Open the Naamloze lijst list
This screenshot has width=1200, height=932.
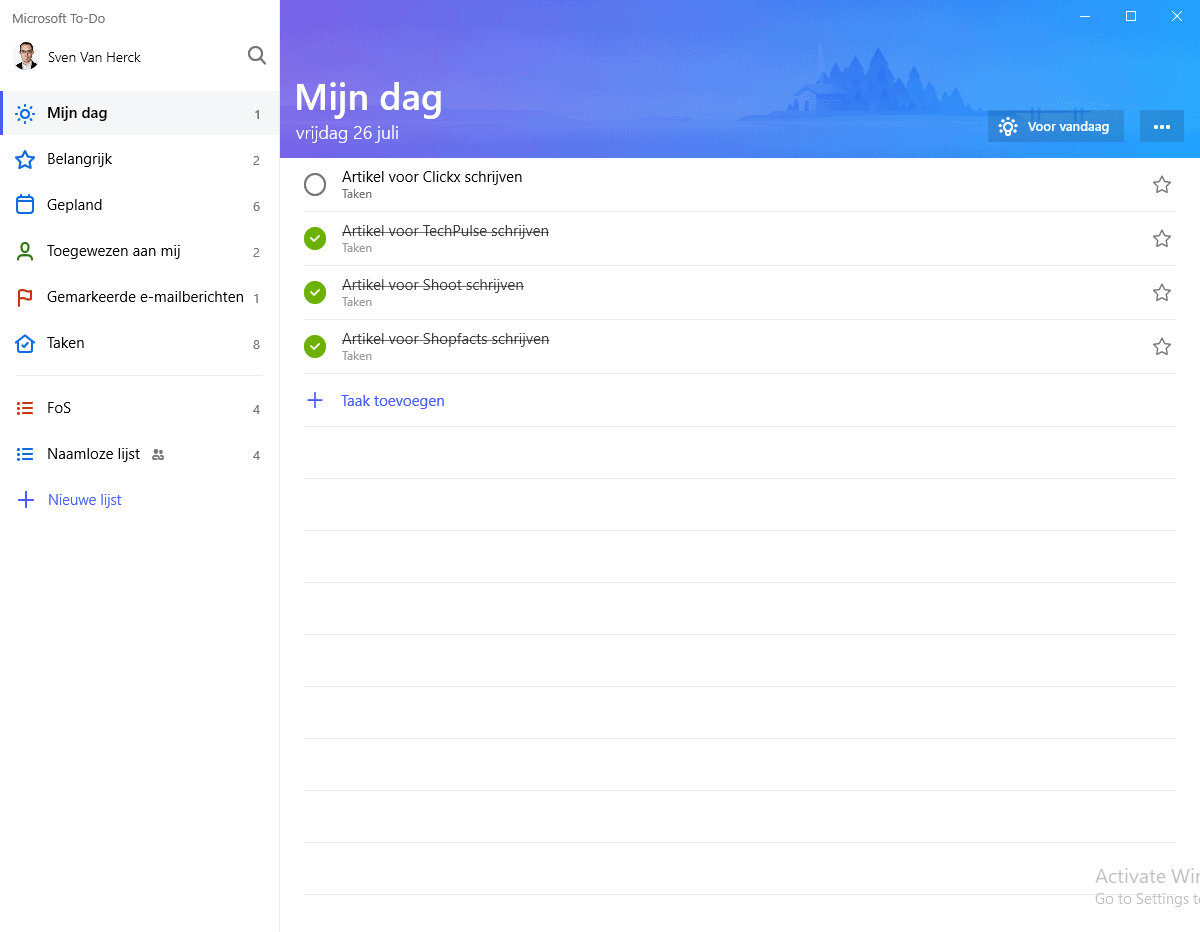[140, 454]
